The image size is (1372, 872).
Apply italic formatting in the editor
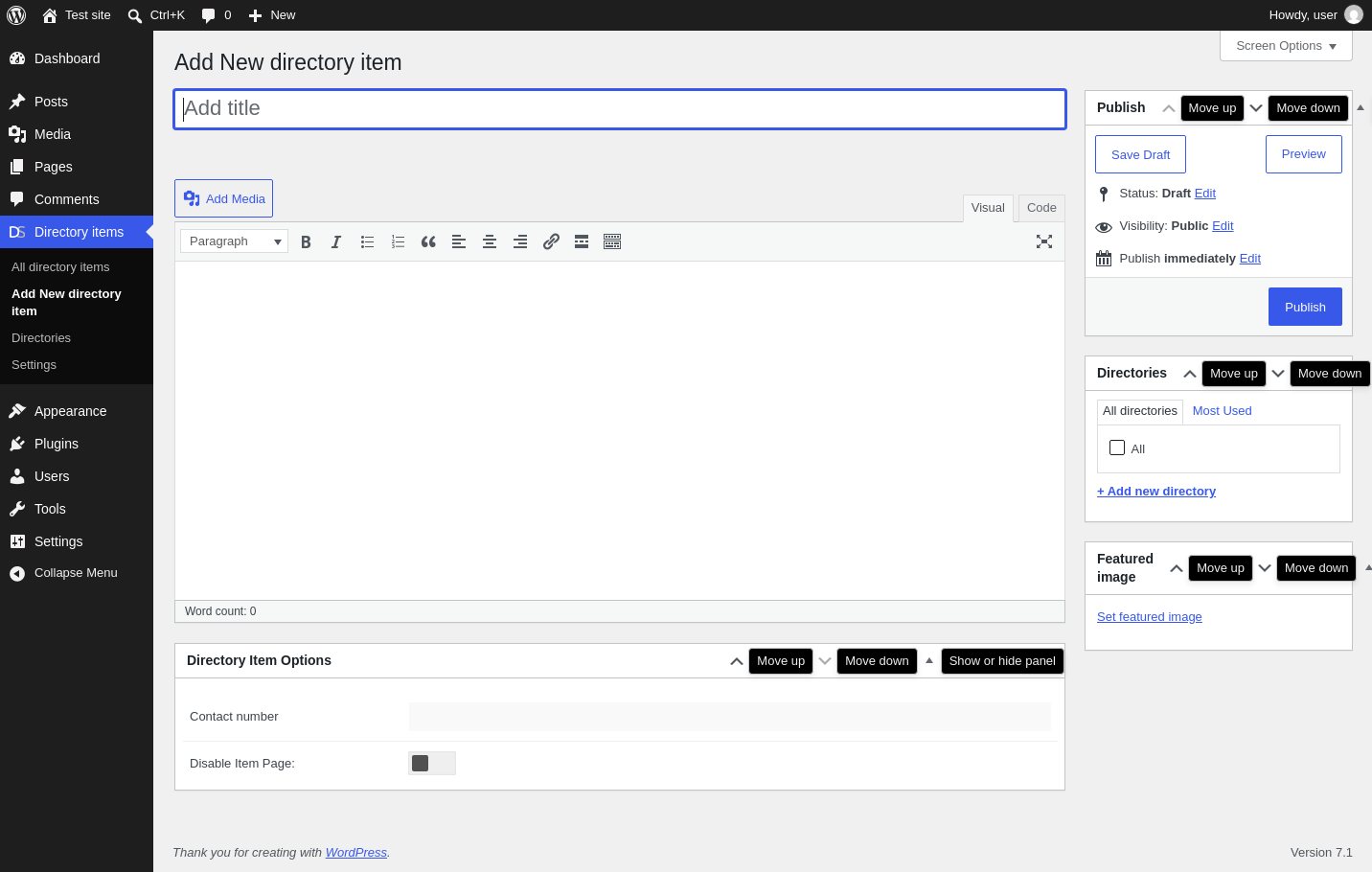(336, 241)
